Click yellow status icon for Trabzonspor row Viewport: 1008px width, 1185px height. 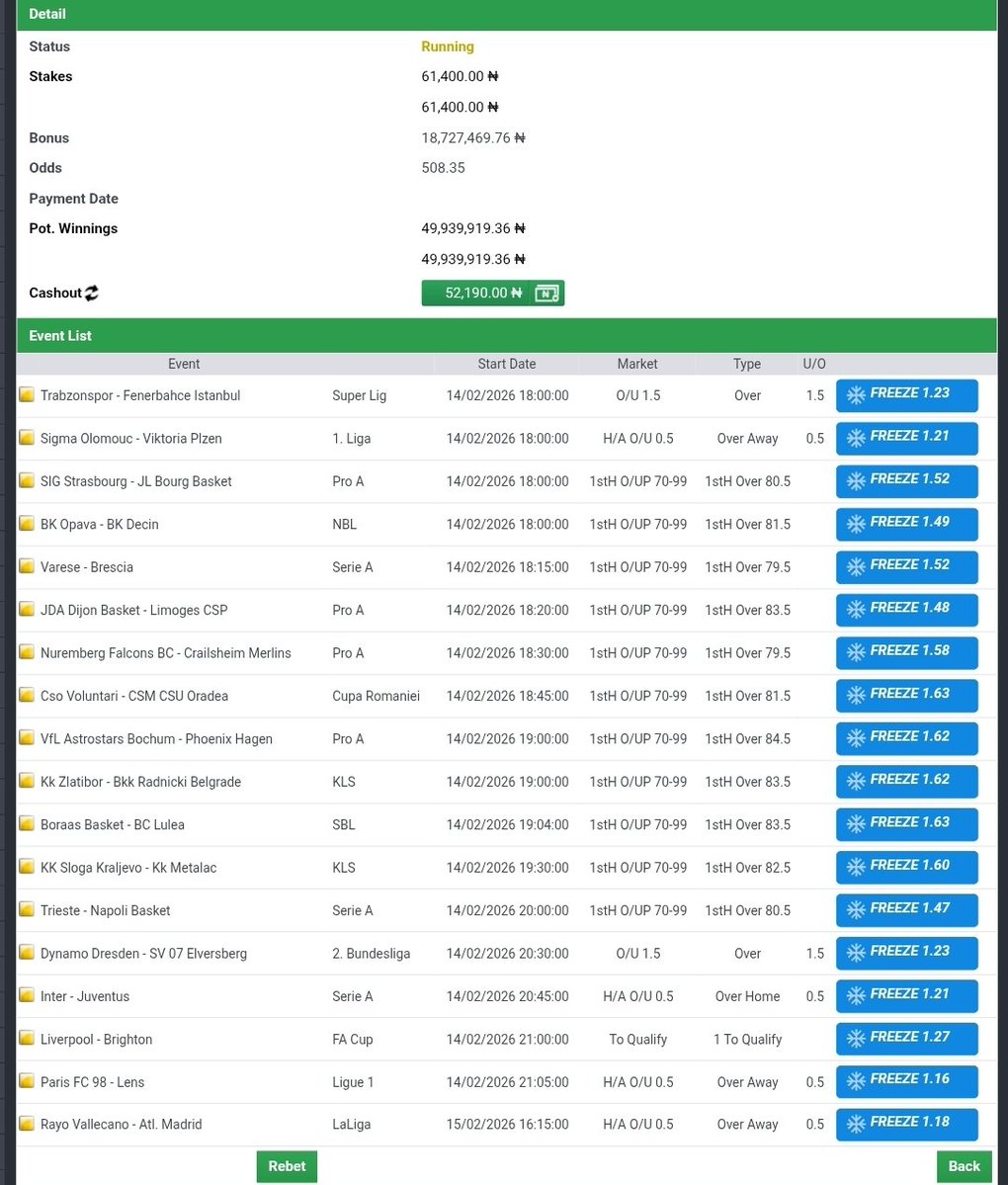pyautogui.click(x=27, y=394)
